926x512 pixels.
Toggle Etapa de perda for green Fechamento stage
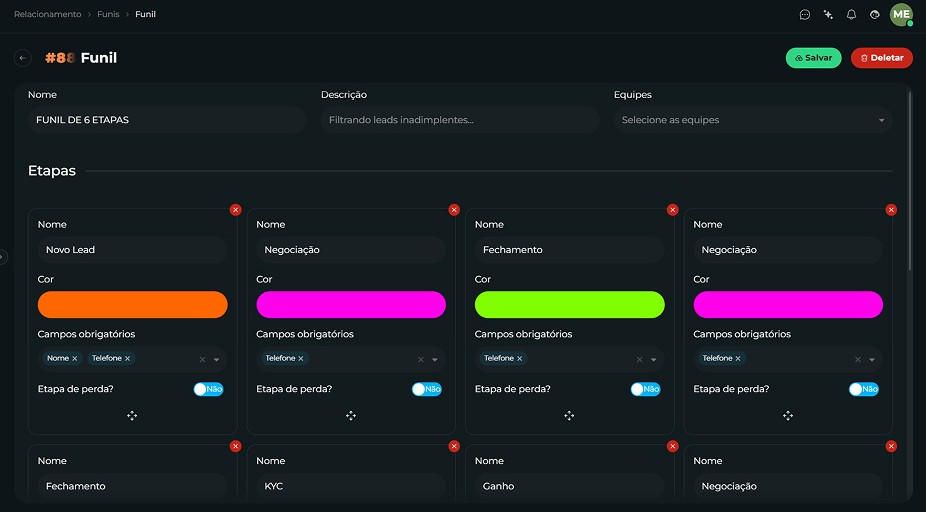[645, 389]
